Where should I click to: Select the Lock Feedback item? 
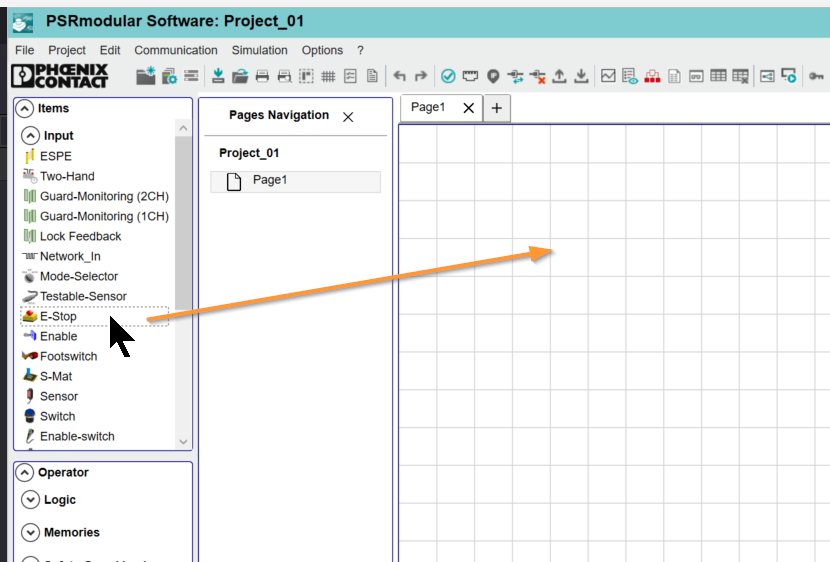72,237
